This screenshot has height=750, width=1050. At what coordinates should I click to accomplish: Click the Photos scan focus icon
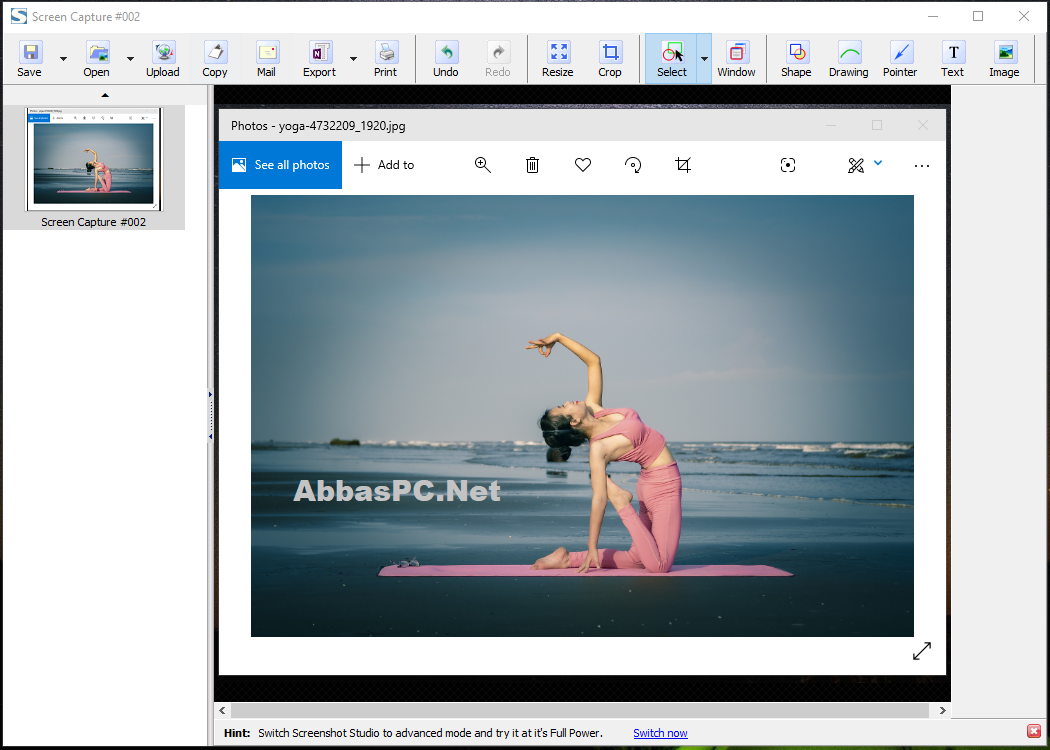pos(788,165)
